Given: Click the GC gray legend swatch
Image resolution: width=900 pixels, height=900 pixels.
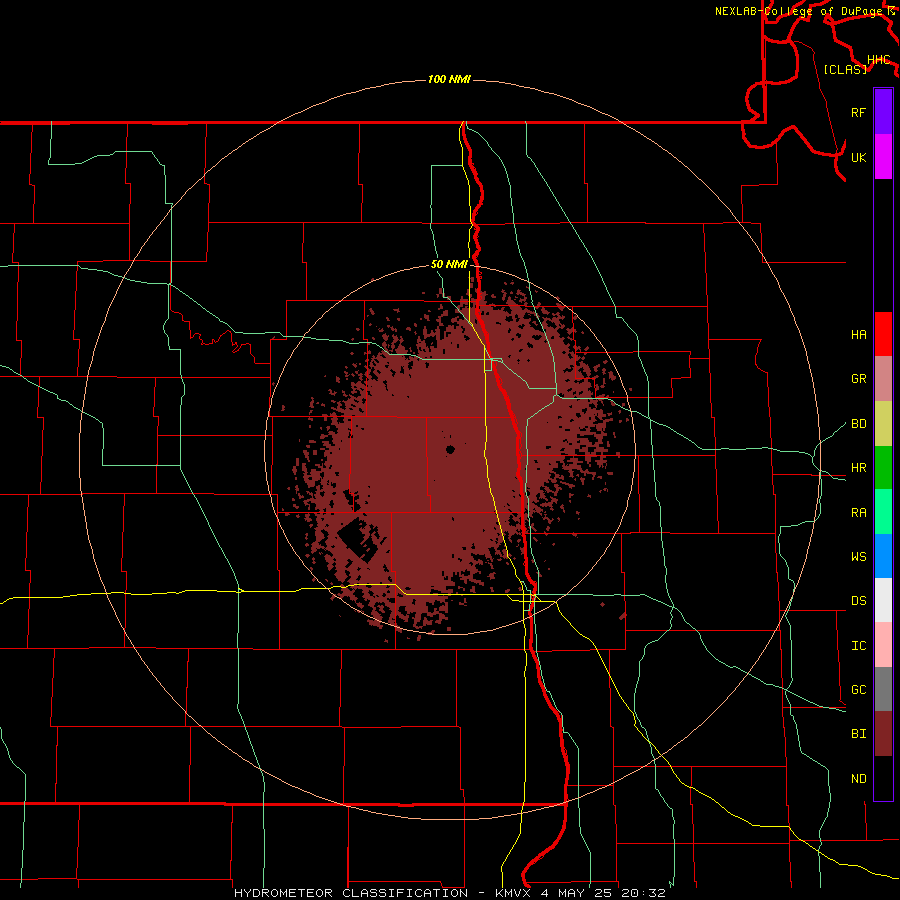Looking at the screenshot, I should click(x=883, y=689).
